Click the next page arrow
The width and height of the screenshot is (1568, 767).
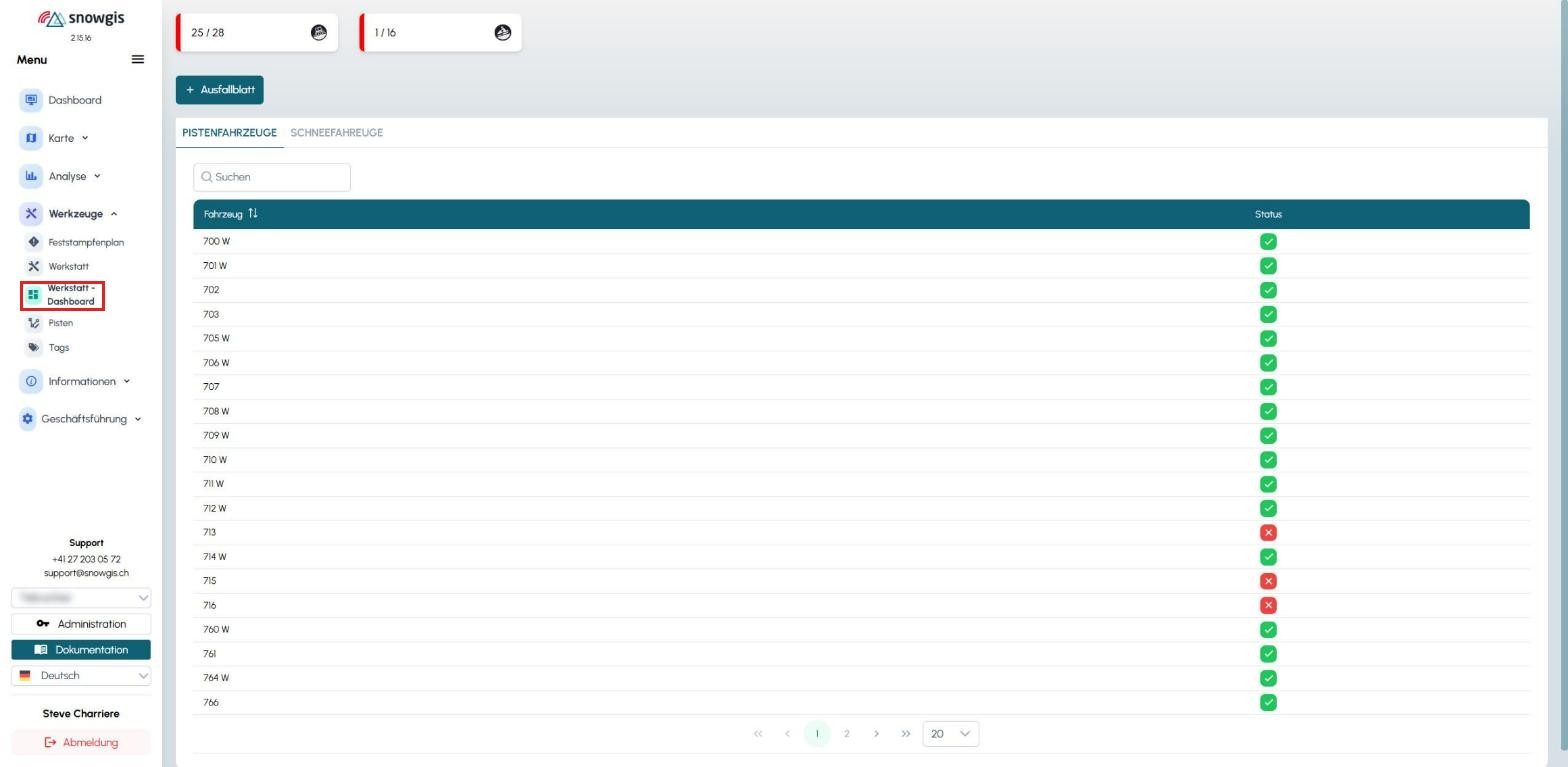pyautogui.click(x=876, y=734)
